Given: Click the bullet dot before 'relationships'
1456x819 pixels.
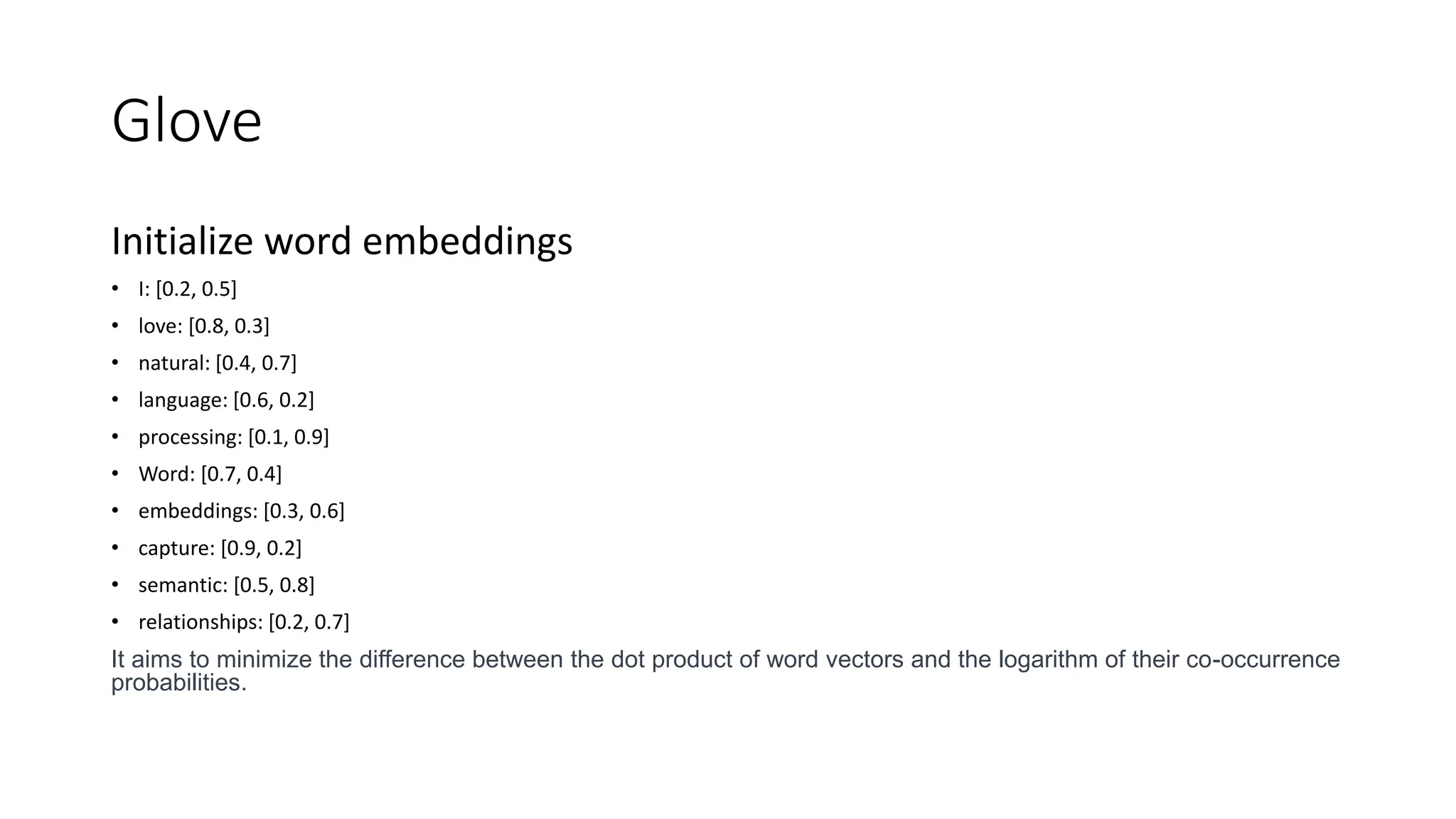Looking at the screenshot, I should pos(115,621).
